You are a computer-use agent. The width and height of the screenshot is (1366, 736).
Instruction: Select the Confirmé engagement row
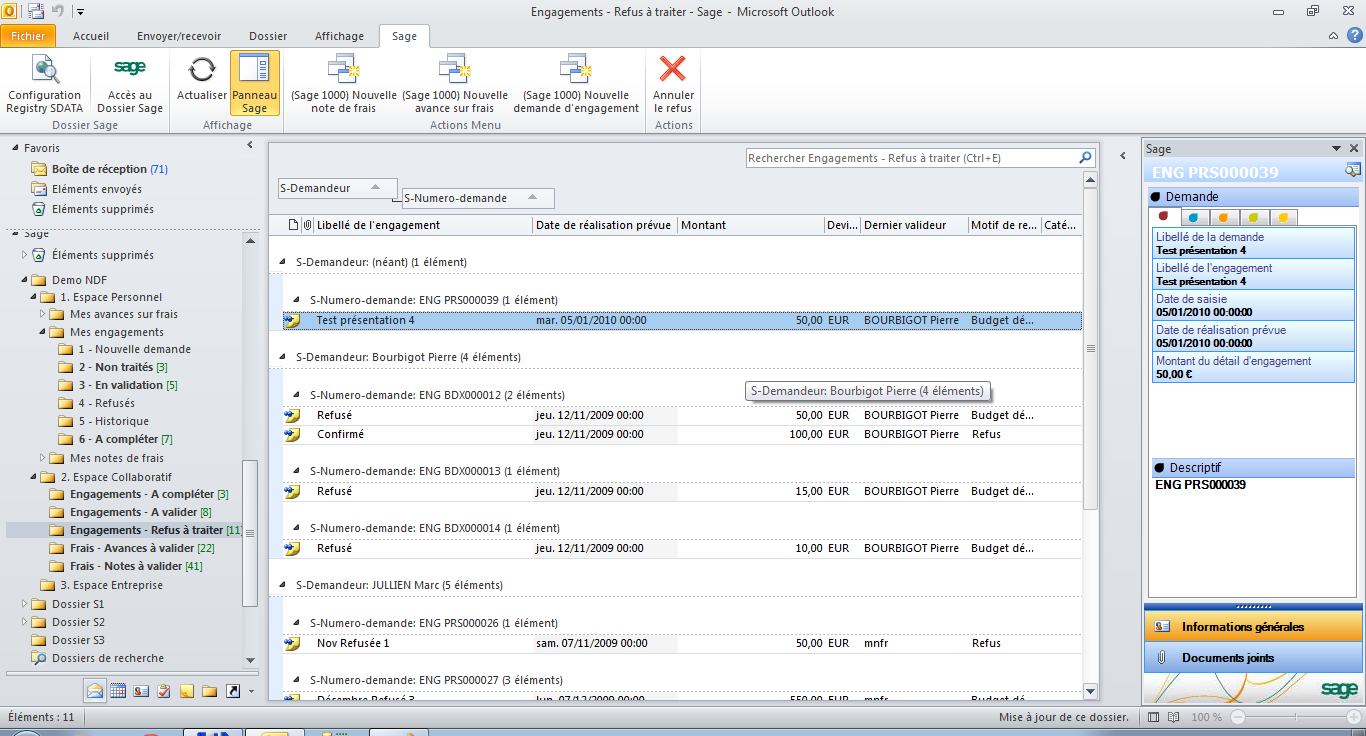pyautogui.click(x=682, y=435)
